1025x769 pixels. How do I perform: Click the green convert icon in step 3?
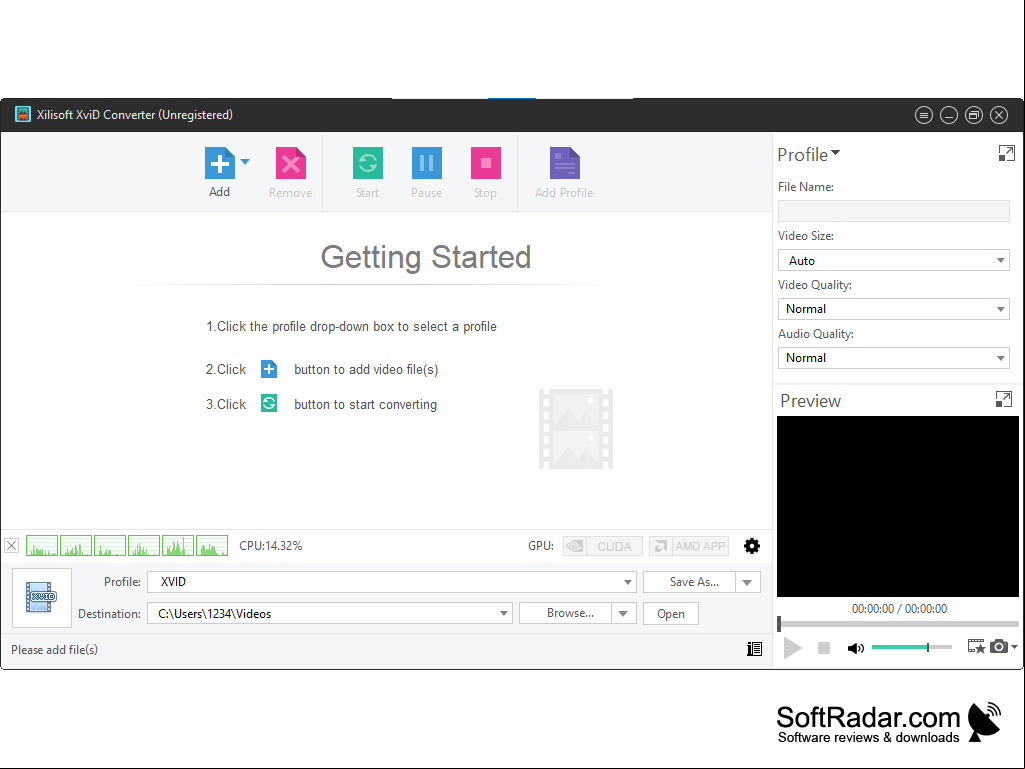(269, 403)
